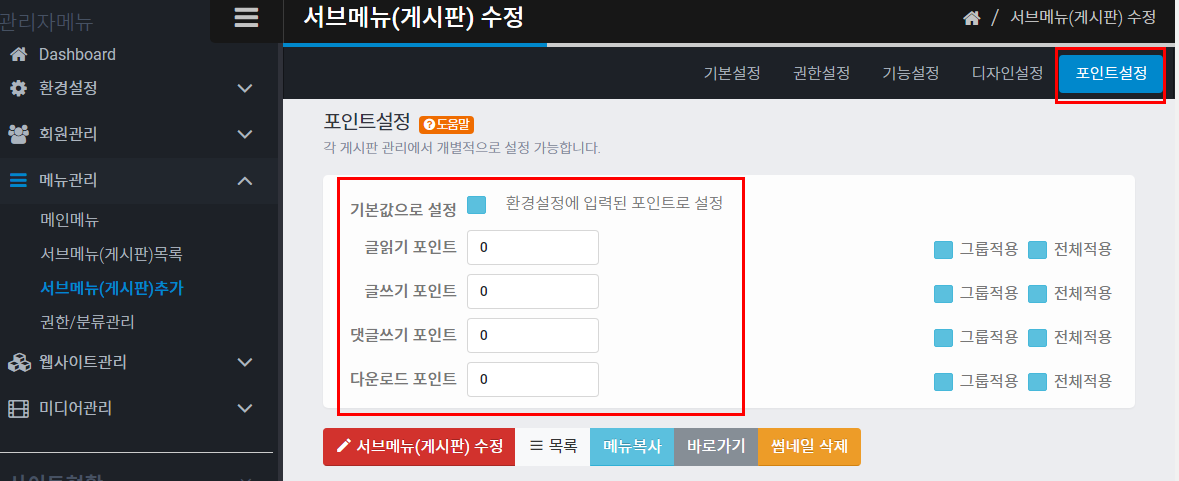The height and width of the screenshot is (481, 1179).
Task: Check 전체적용 for 다운로드 포인트
Action: tap(1037, 382)
